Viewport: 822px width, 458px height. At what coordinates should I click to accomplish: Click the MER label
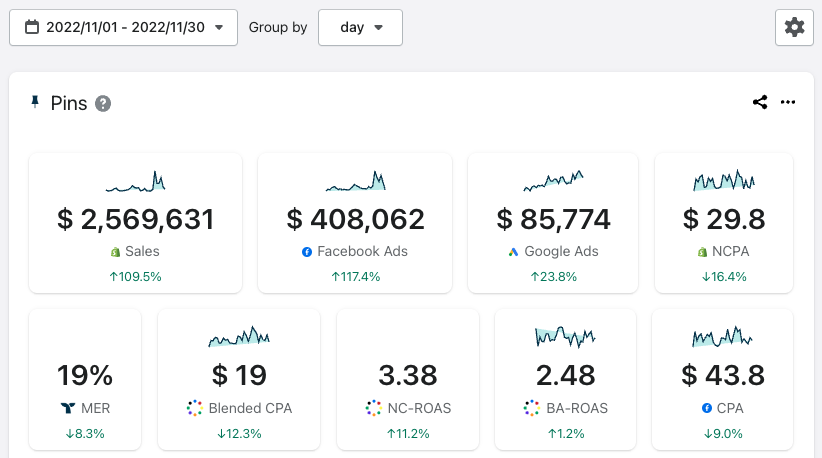point(95,408)
